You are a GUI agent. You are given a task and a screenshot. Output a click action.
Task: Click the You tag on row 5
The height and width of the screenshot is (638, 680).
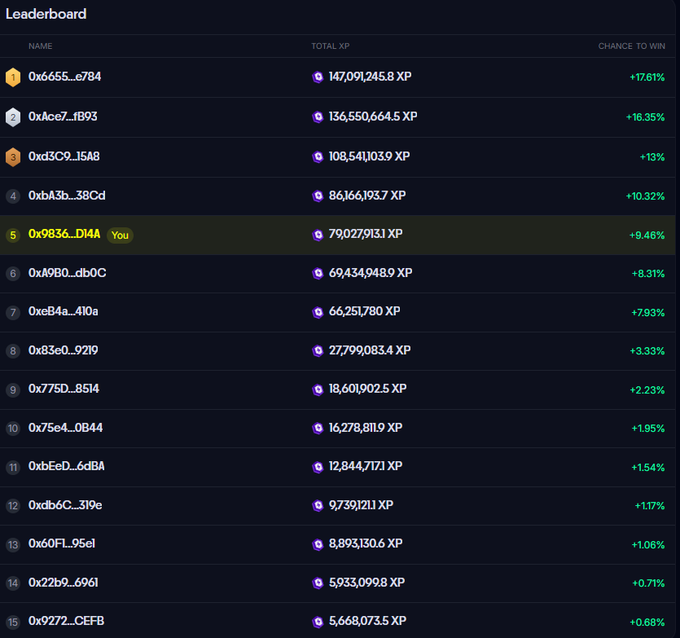(x=120, y=235)
